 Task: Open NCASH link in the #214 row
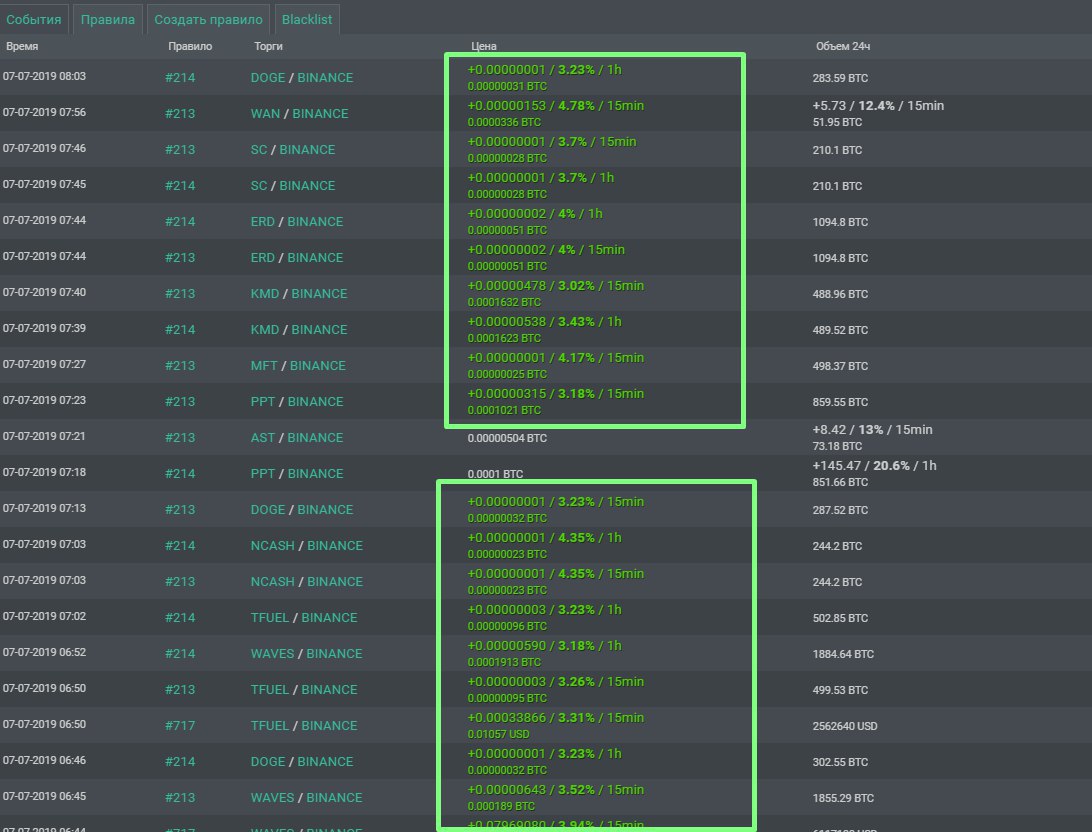click(x=272, y=546)
